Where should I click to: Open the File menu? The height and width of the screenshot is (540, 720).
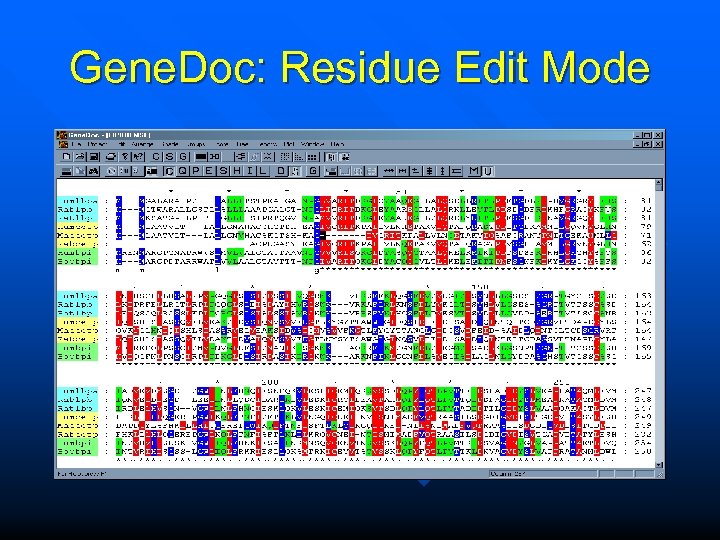pos(77,144)
